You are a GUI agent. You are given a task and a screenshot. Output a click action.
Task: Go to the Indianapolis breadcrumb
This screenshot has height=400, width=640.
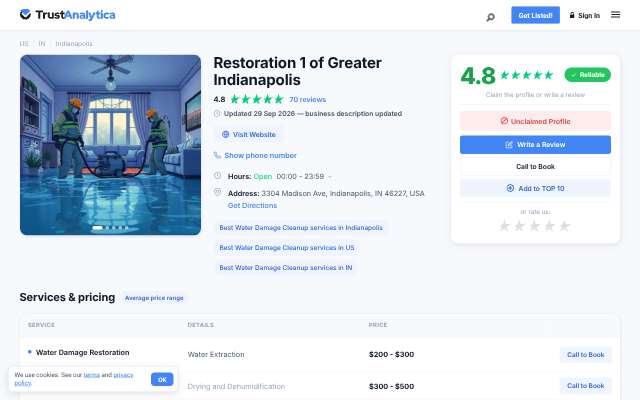(x=74, y=43)
